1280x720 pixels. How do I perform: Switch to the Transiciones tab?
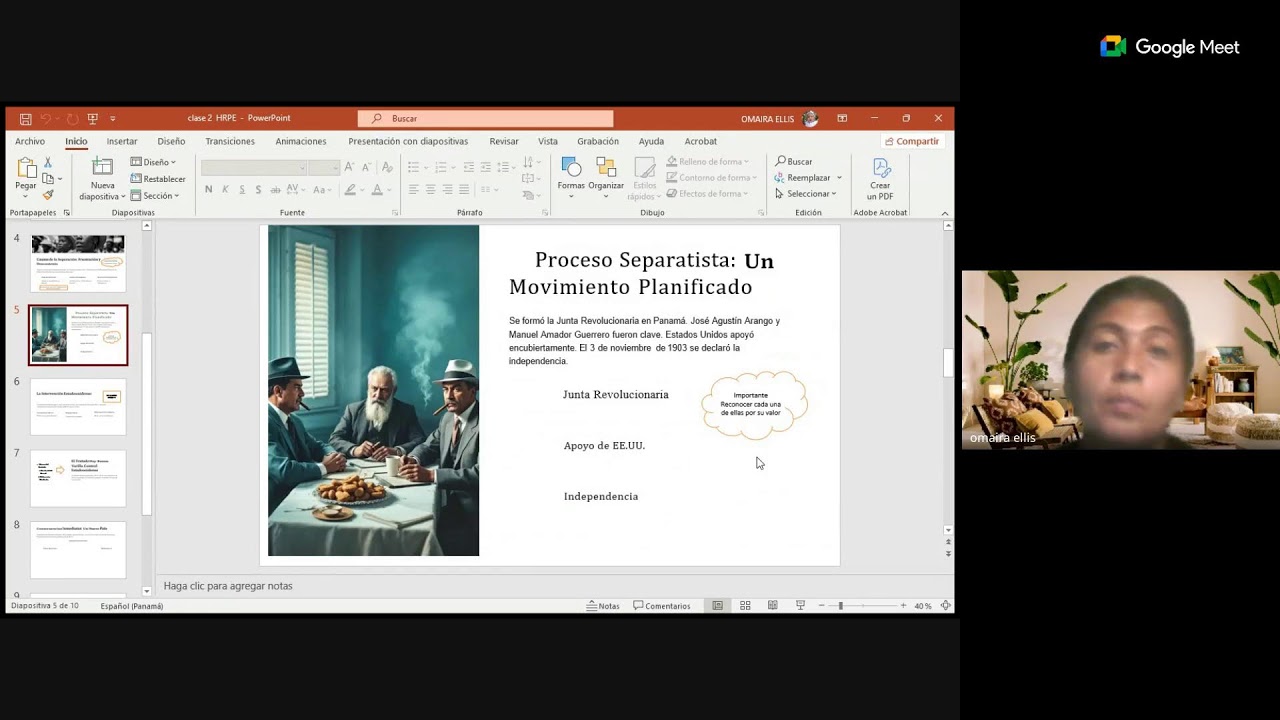click(x=230, y=141)
